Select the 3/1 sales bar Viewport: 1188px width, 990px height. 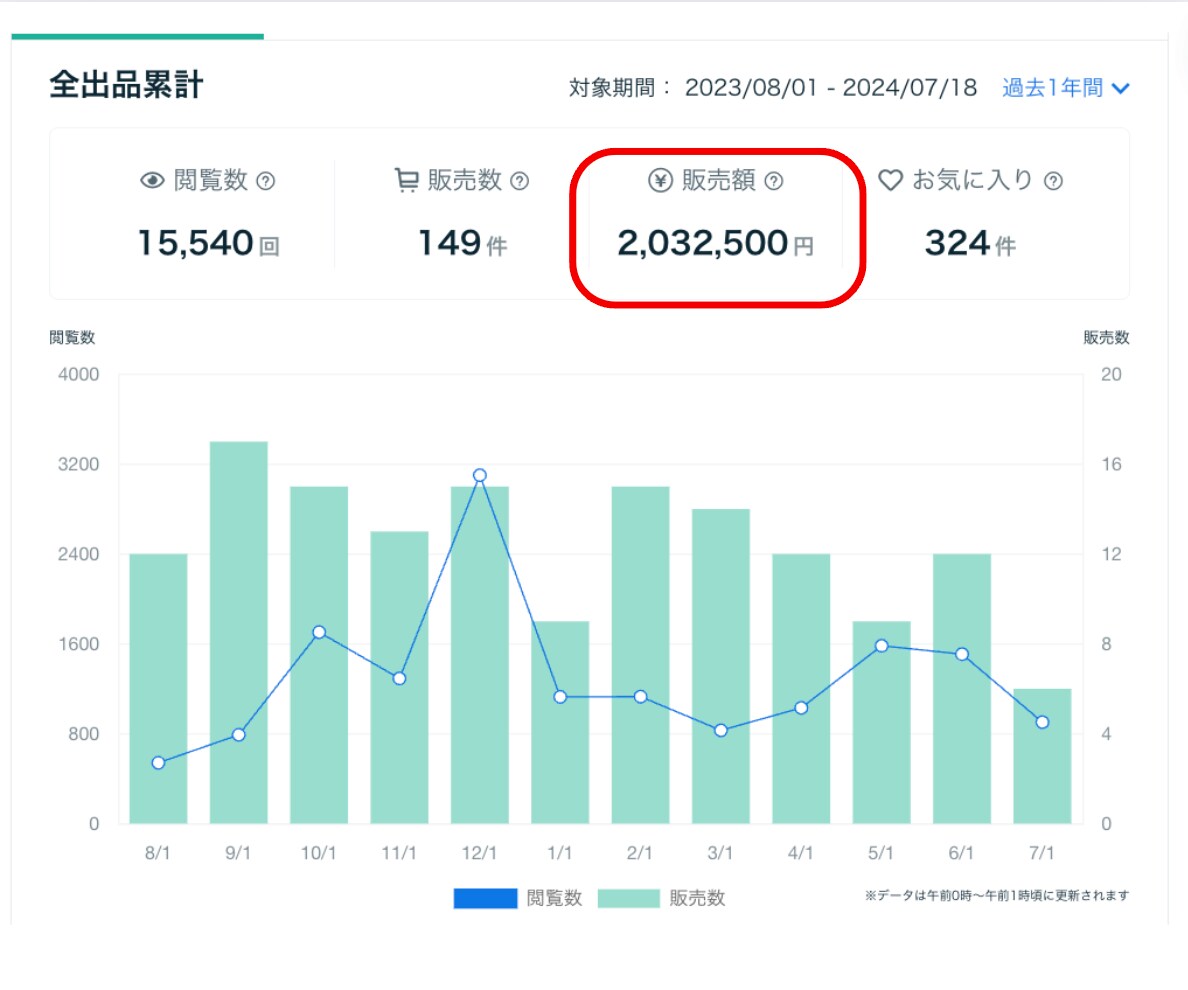[x=721, y=666]
